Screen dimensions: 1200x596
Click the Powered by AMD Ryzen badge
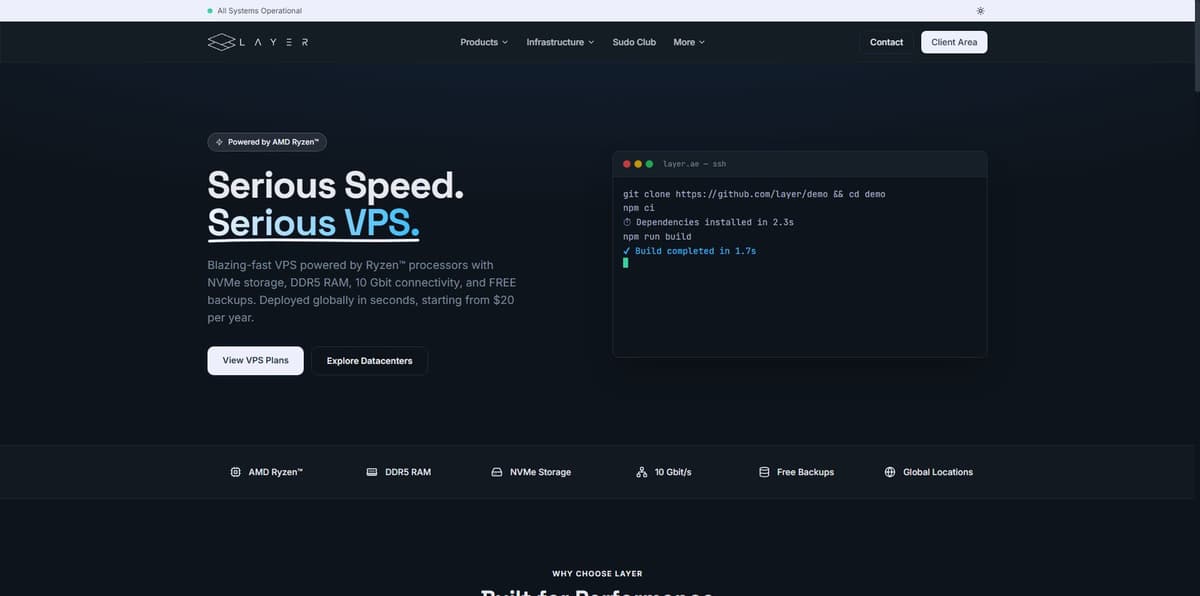[267, 142]
